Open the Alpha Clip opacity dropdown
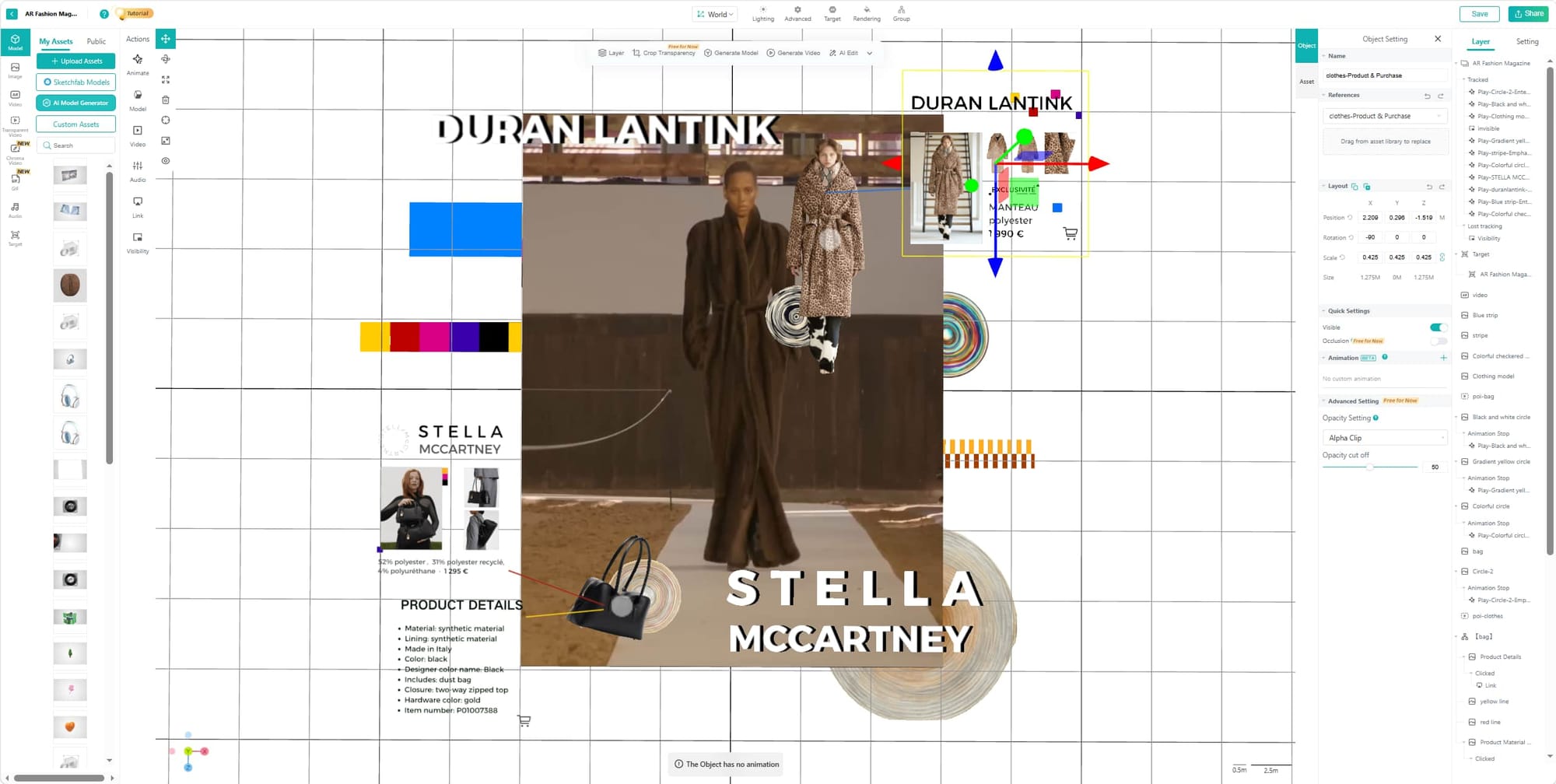 click(x=1385, y=438)
